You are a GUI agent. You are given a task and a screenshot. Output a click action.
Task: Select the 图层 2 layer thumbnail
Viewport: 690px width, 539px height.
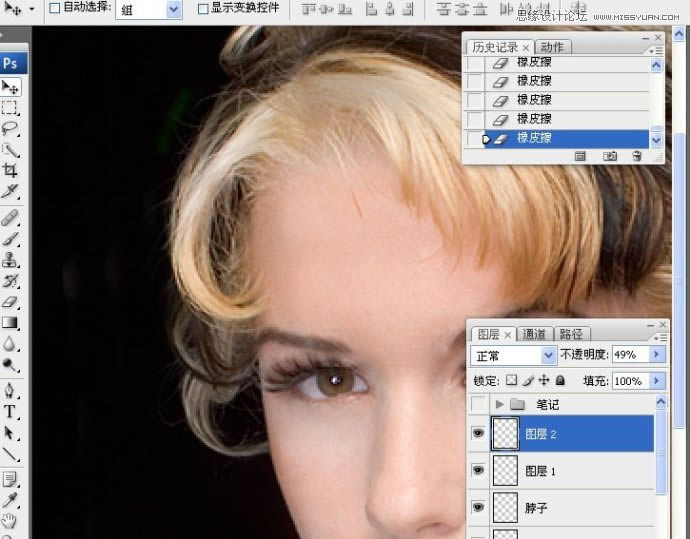coord(506,433)
